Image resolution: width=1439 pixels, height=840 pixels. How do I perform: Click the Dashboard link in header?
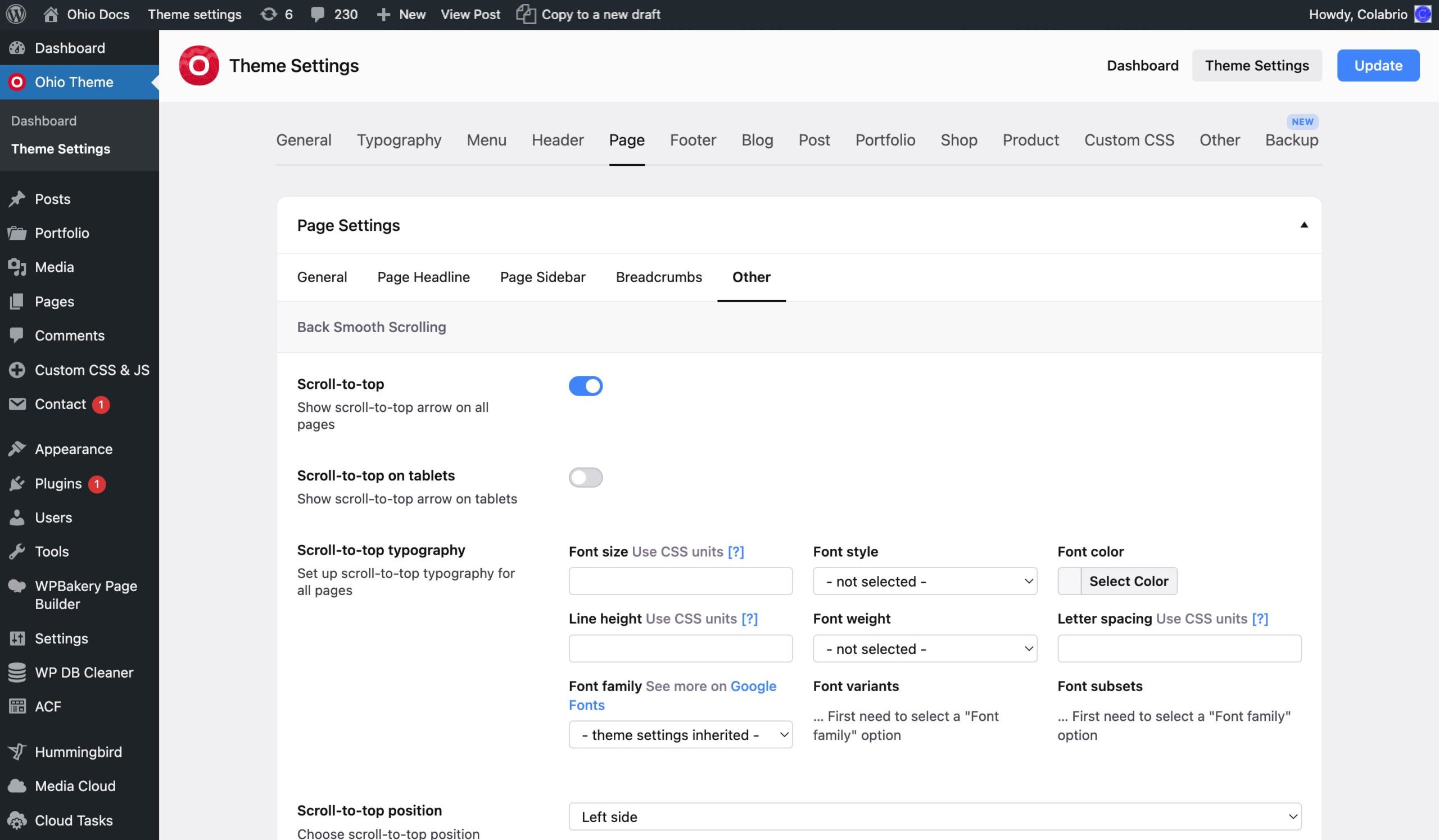click(x=1142, y=66)
